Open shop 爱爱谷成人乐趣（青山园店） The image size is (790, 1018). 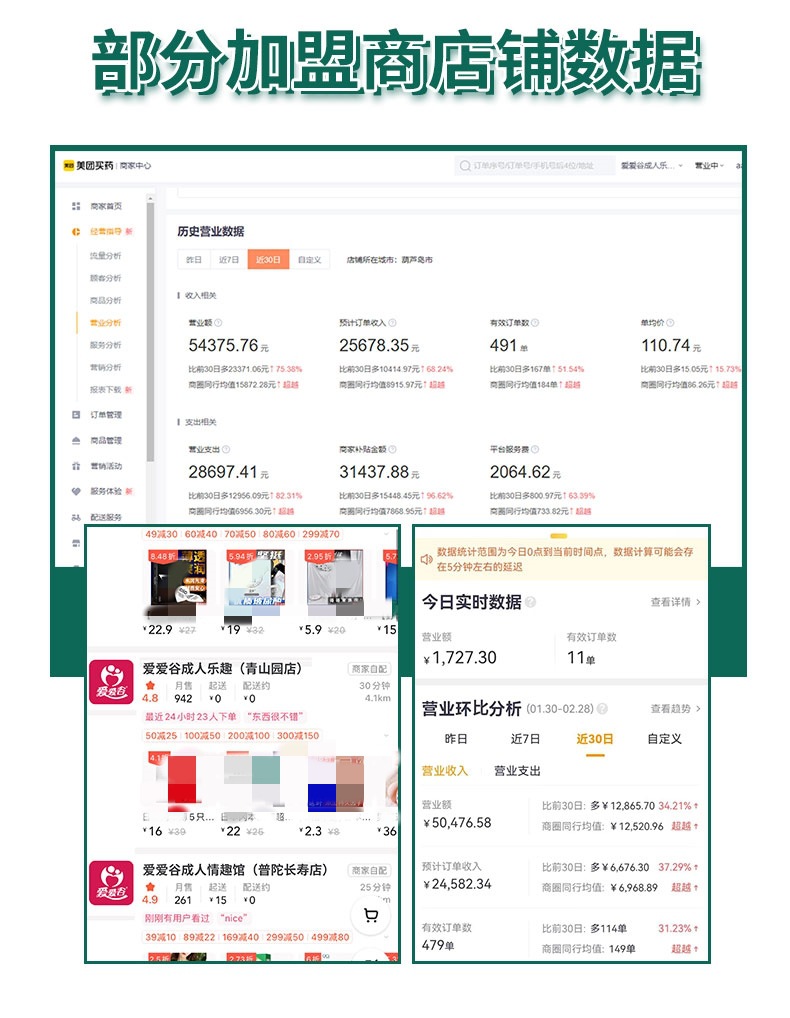tap(222, 669)
